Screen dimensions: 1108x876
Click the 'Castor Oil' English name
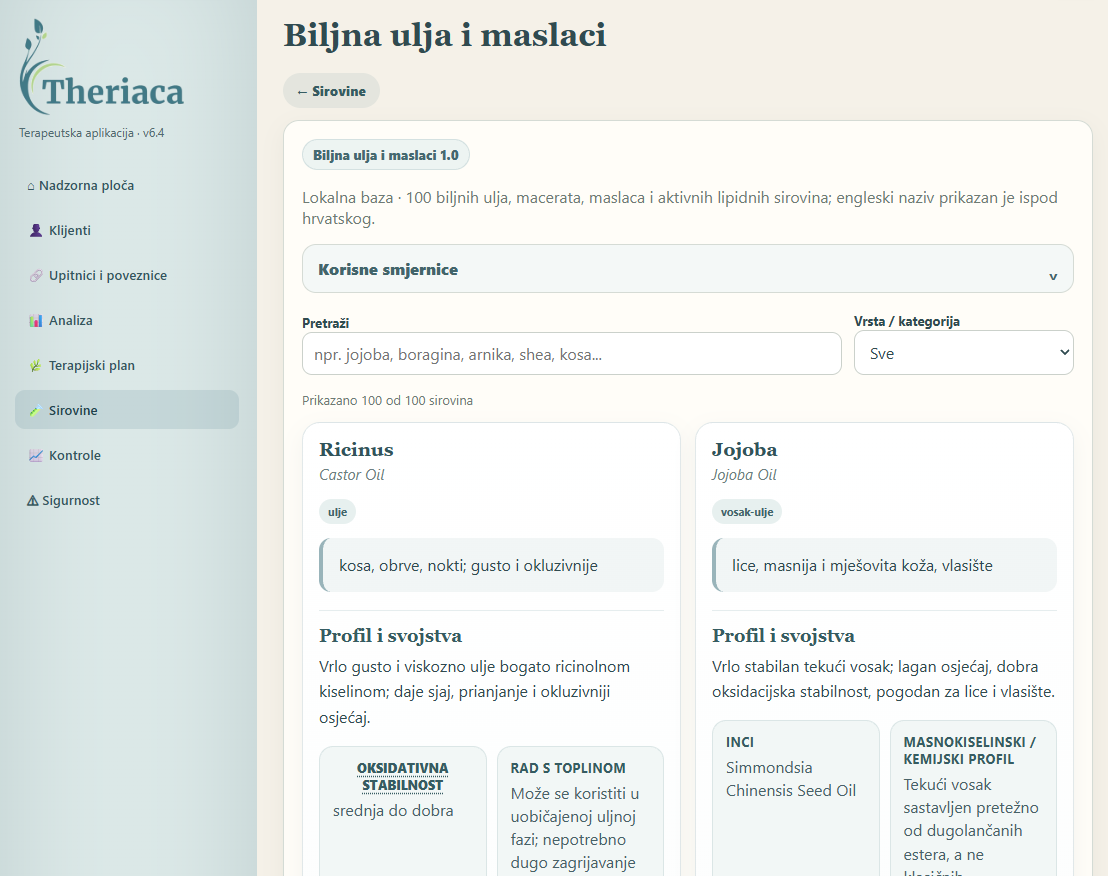pos(352,475)
